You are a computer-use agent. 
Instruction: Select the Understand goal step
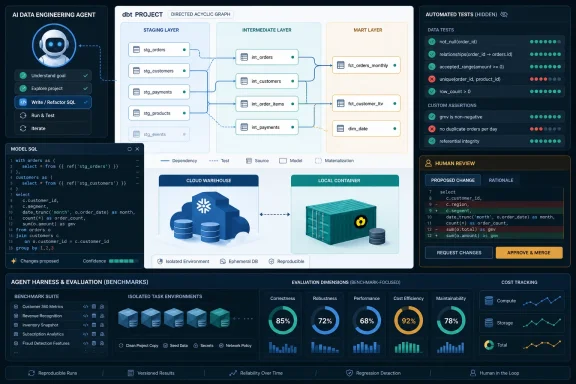[x=53, y=75]
